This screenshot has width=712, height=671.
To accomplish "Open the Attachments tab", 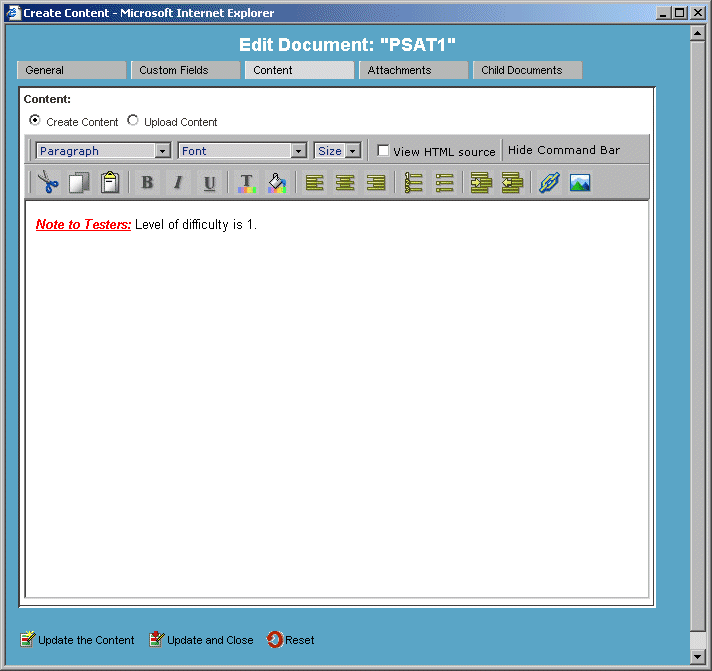I will [413, 70].
